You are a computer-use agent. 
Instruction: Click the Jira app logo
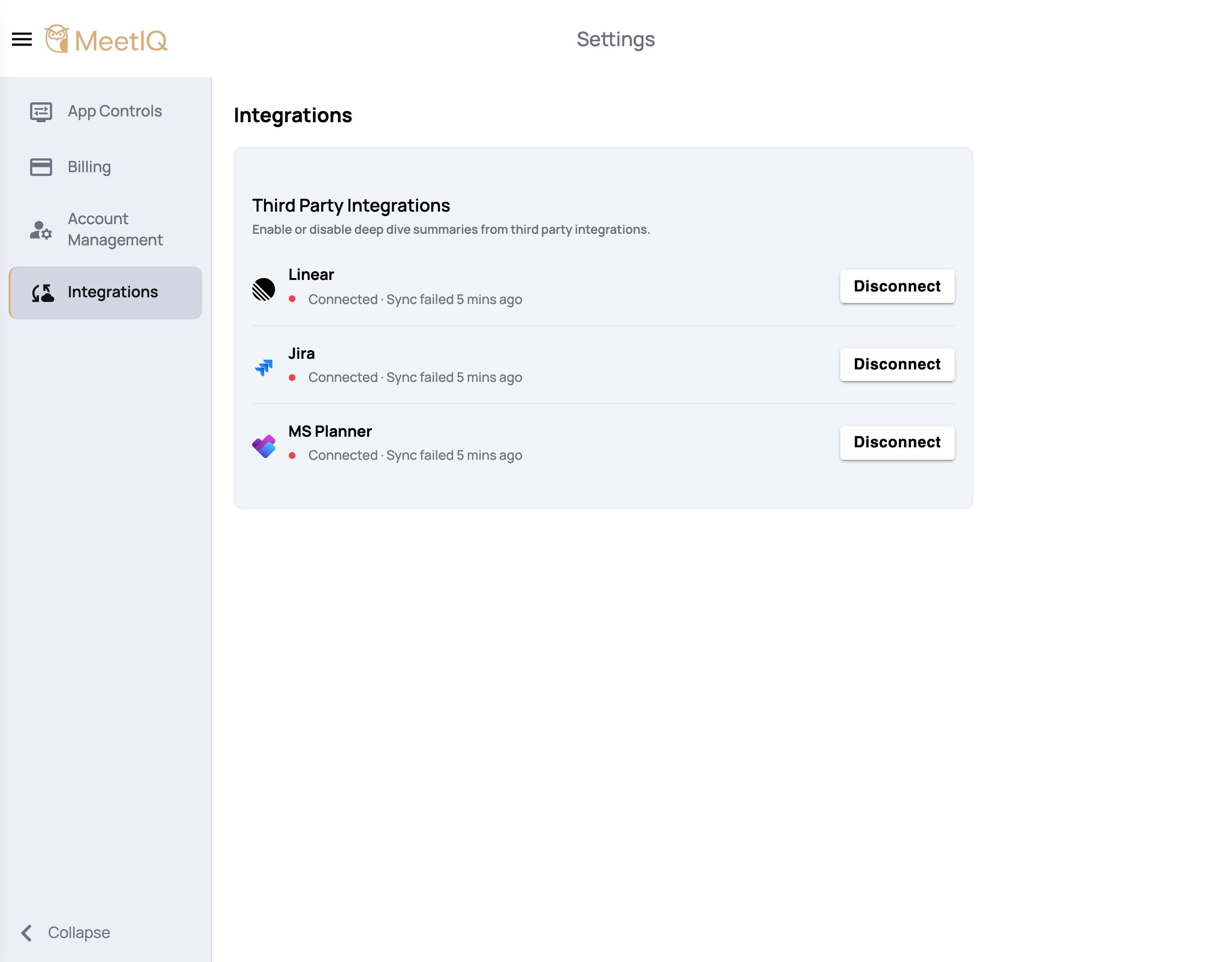[x=263, y=367]
